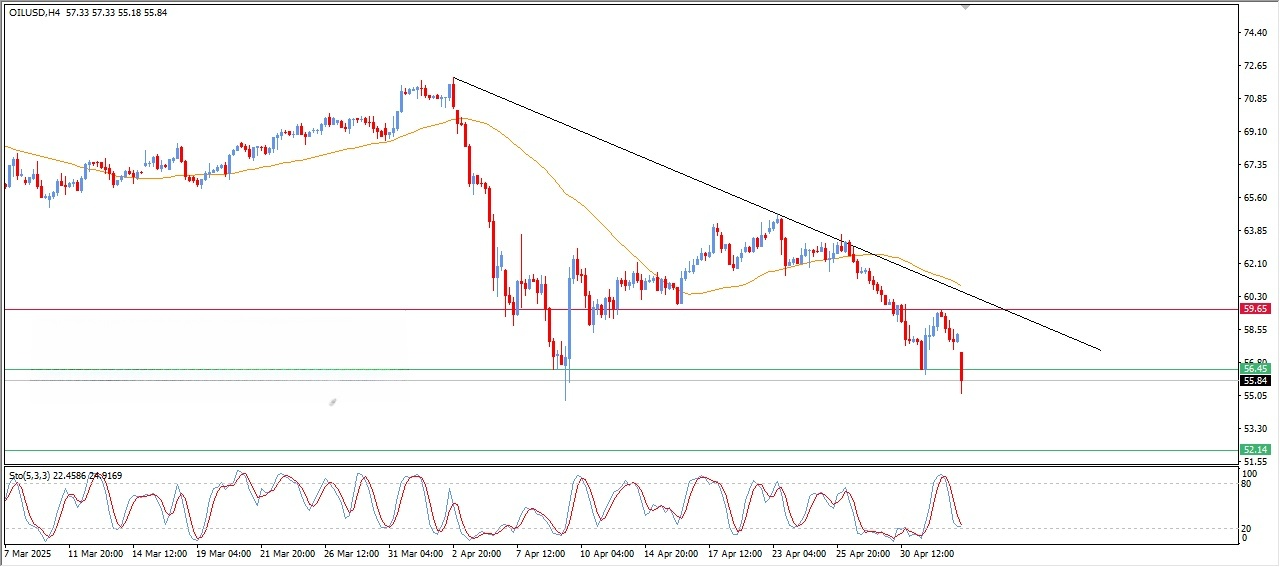The image size is (1280, 567).
Task: Click the black 55.84 current price tag
Action: 1255,381
